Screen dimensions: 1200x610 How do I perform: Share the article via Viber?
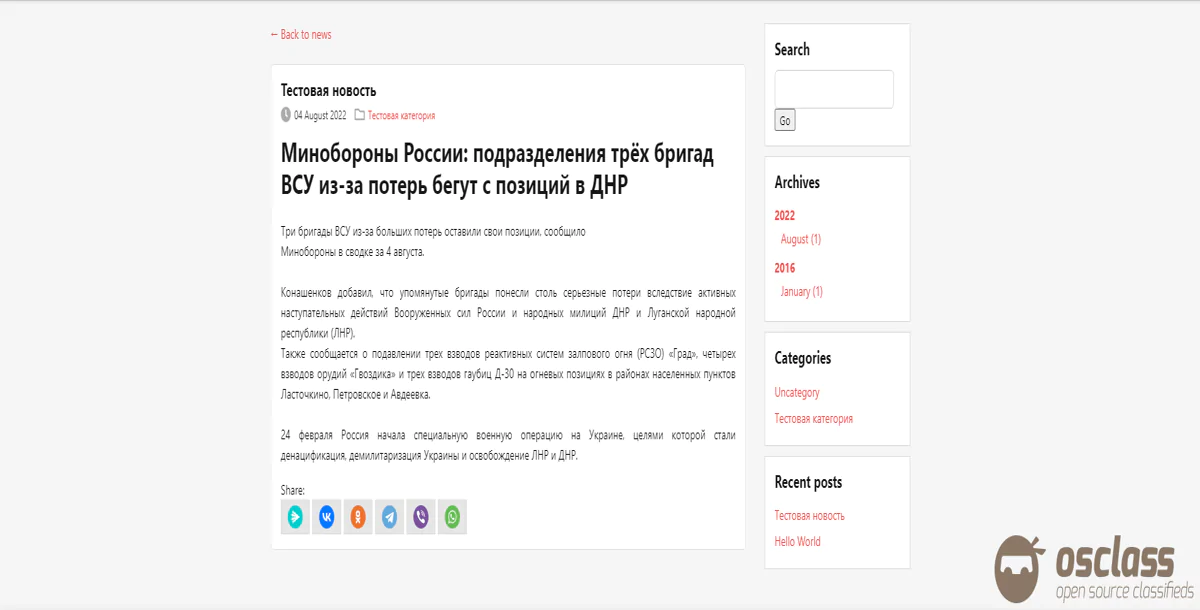(x=421, y=517)
